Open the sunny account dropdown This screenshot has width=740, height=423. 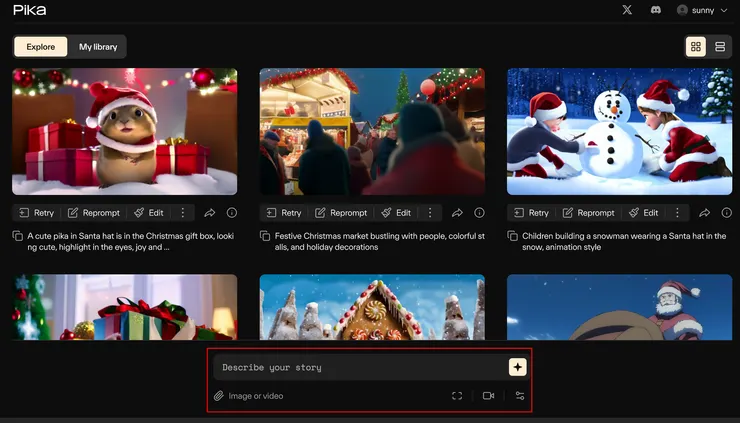click(702, 10)
